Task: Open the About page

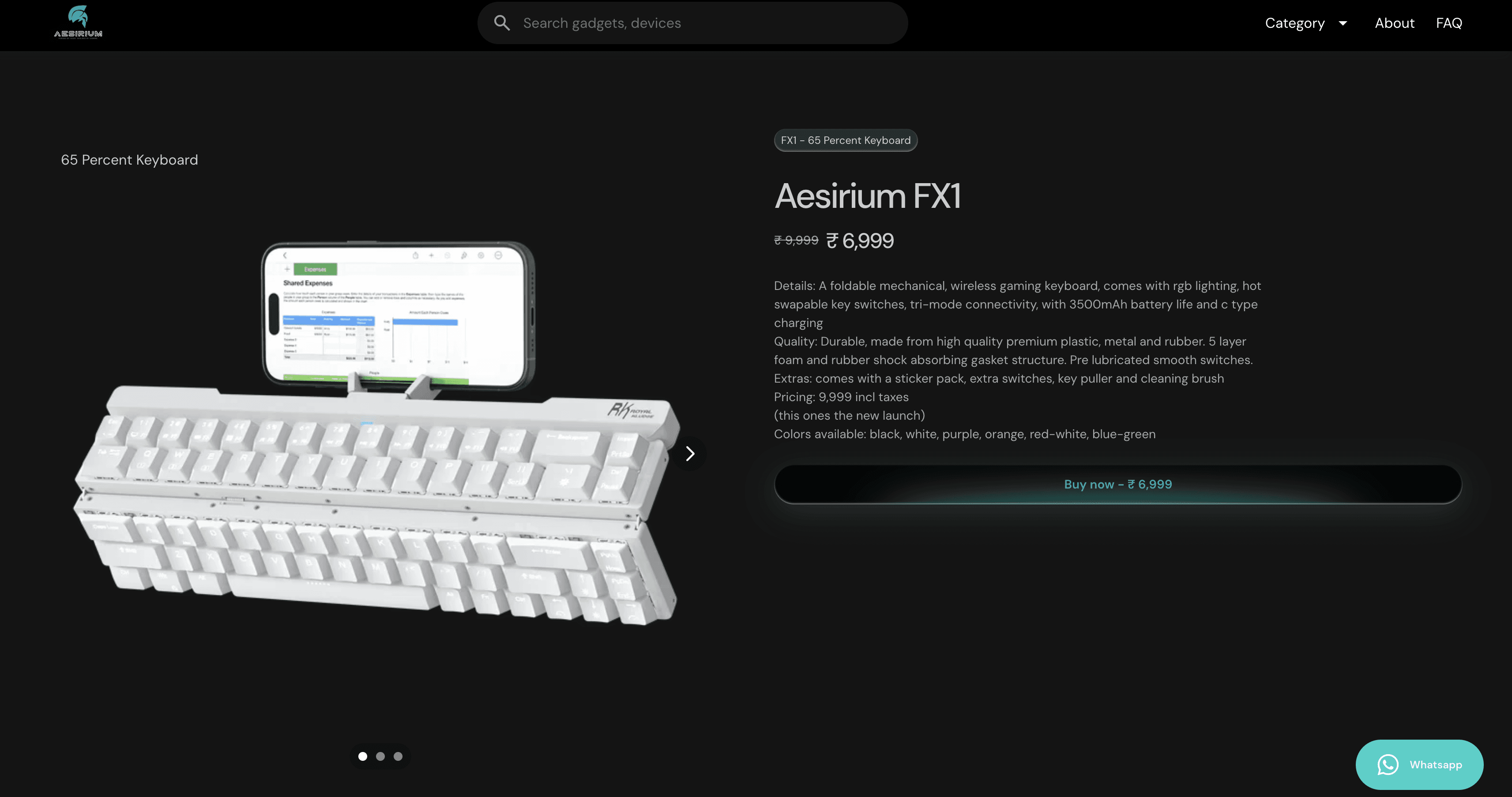Action: 1395,23
